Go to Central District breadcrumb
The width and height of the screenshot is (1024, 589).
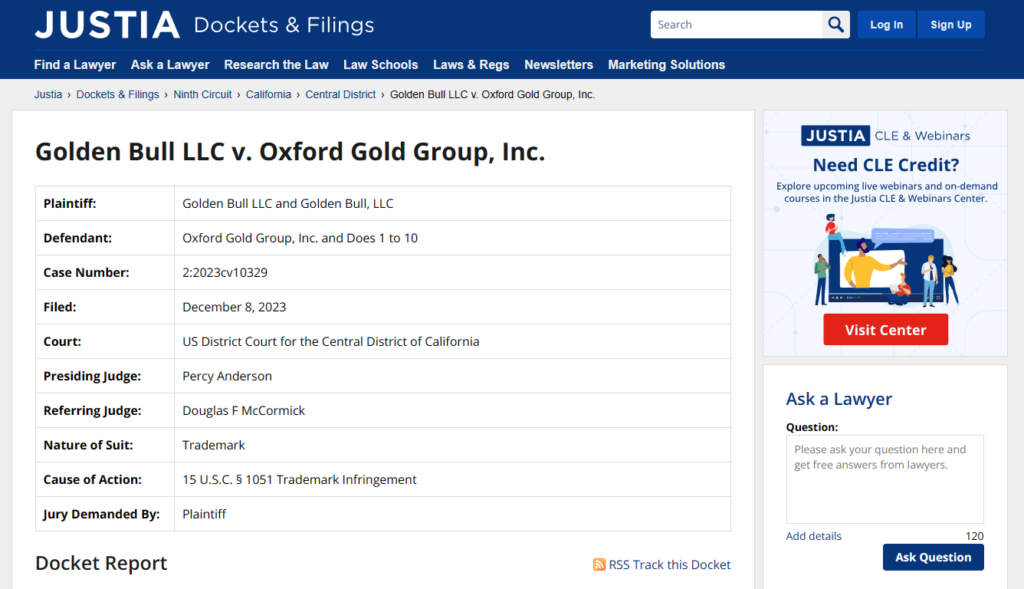pyautogui.click(x=340, y=95)
